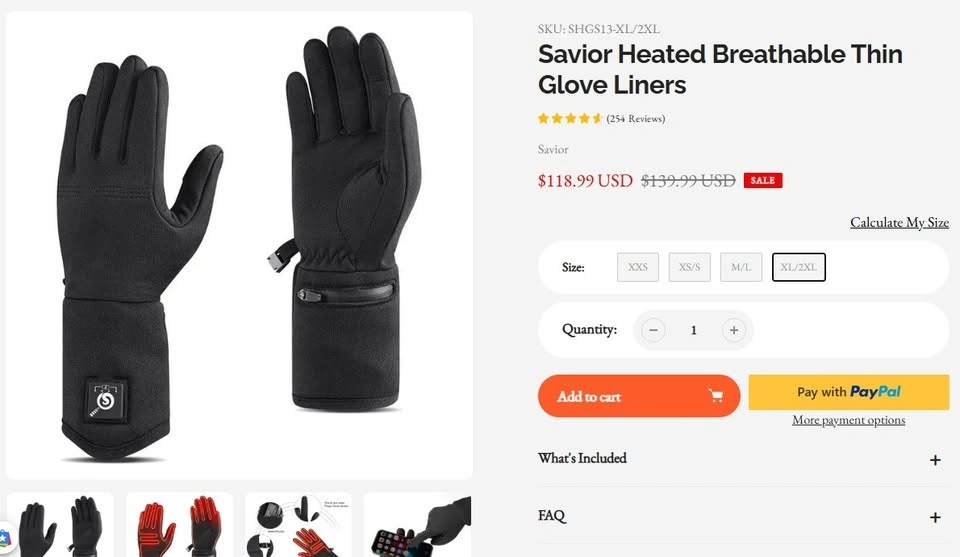Click the cart icon on Add to cart

(715, 396)
